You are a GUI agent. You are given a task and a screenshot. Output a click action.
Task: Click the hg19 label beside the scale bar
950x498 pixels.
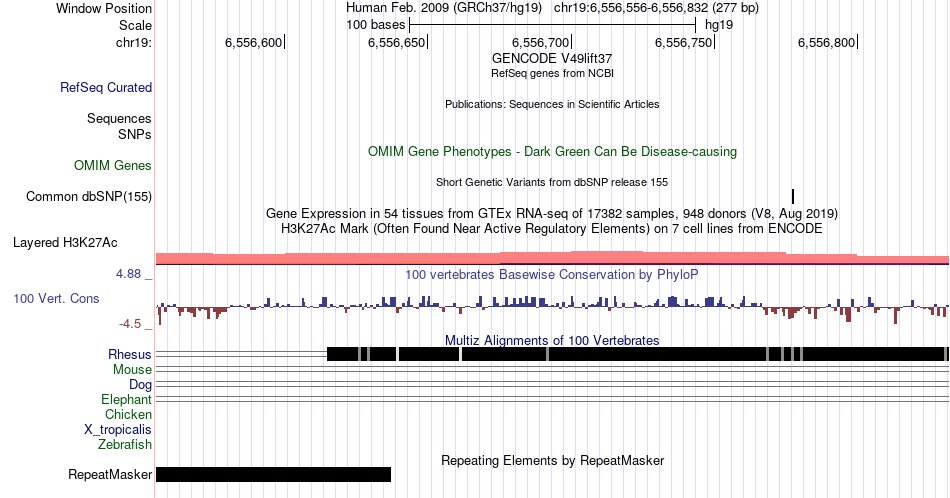(719, 25)
